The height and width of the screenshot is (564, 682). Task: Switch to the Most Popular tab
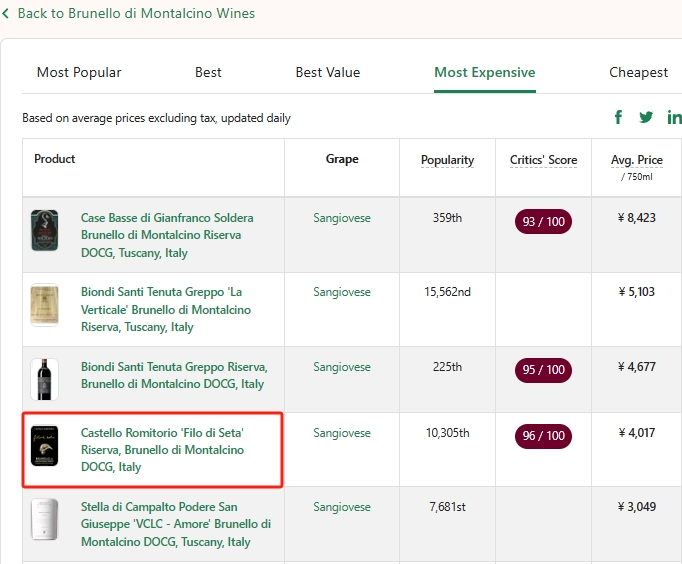click(x=79, y=72)
